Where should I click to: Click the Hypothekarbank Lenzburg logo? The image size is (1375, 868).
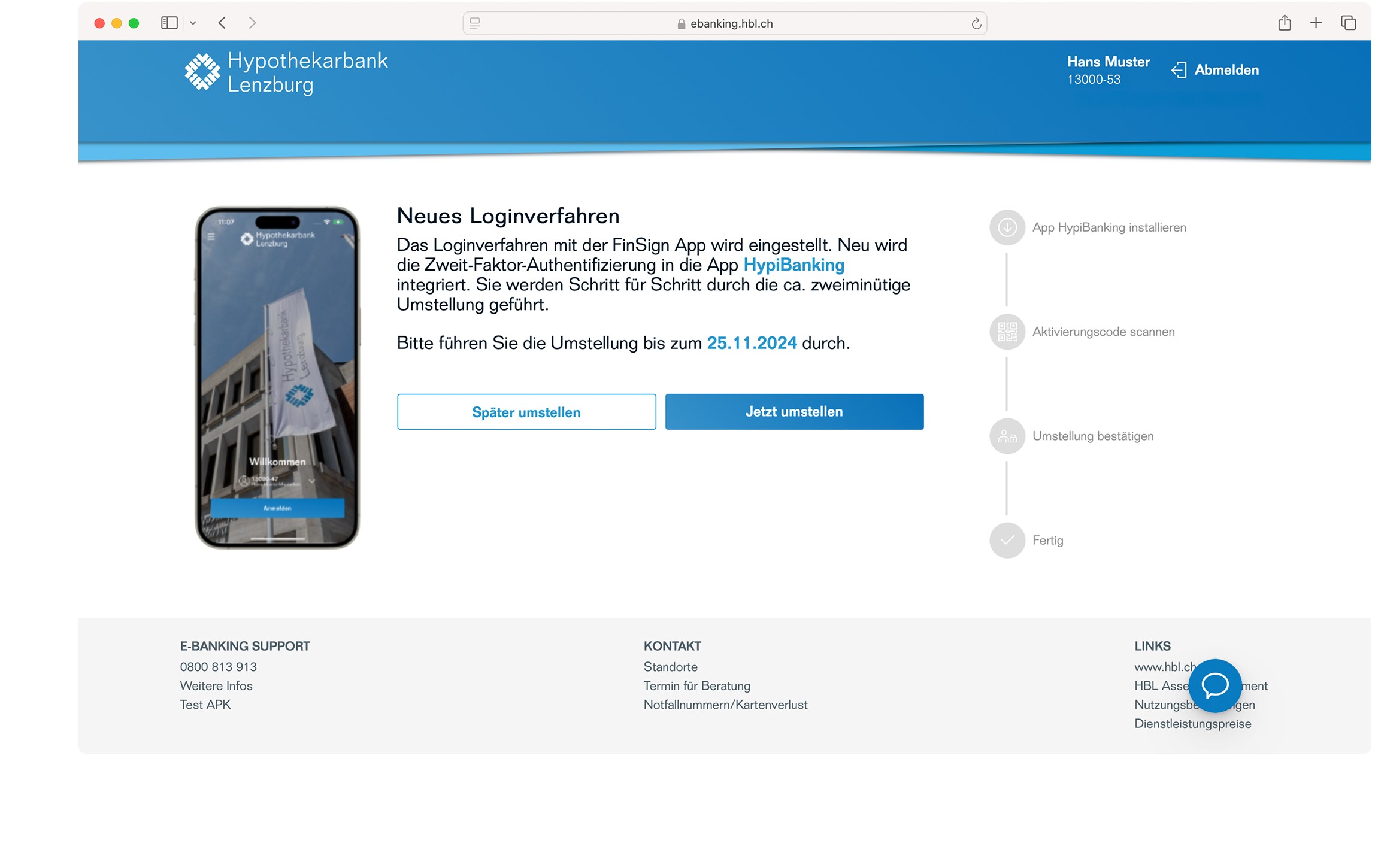coord(287,73)
